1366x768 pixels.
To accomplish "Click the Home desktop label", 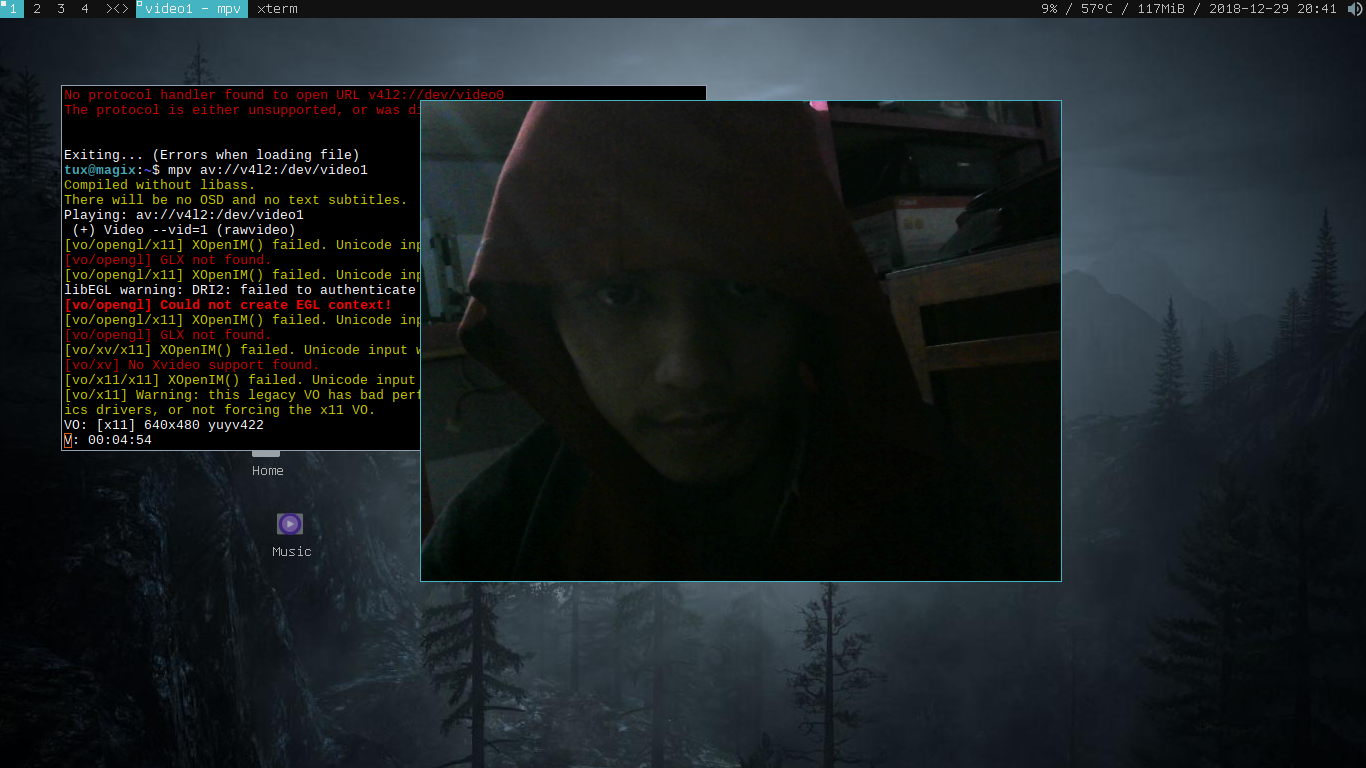I will (268, 471).
